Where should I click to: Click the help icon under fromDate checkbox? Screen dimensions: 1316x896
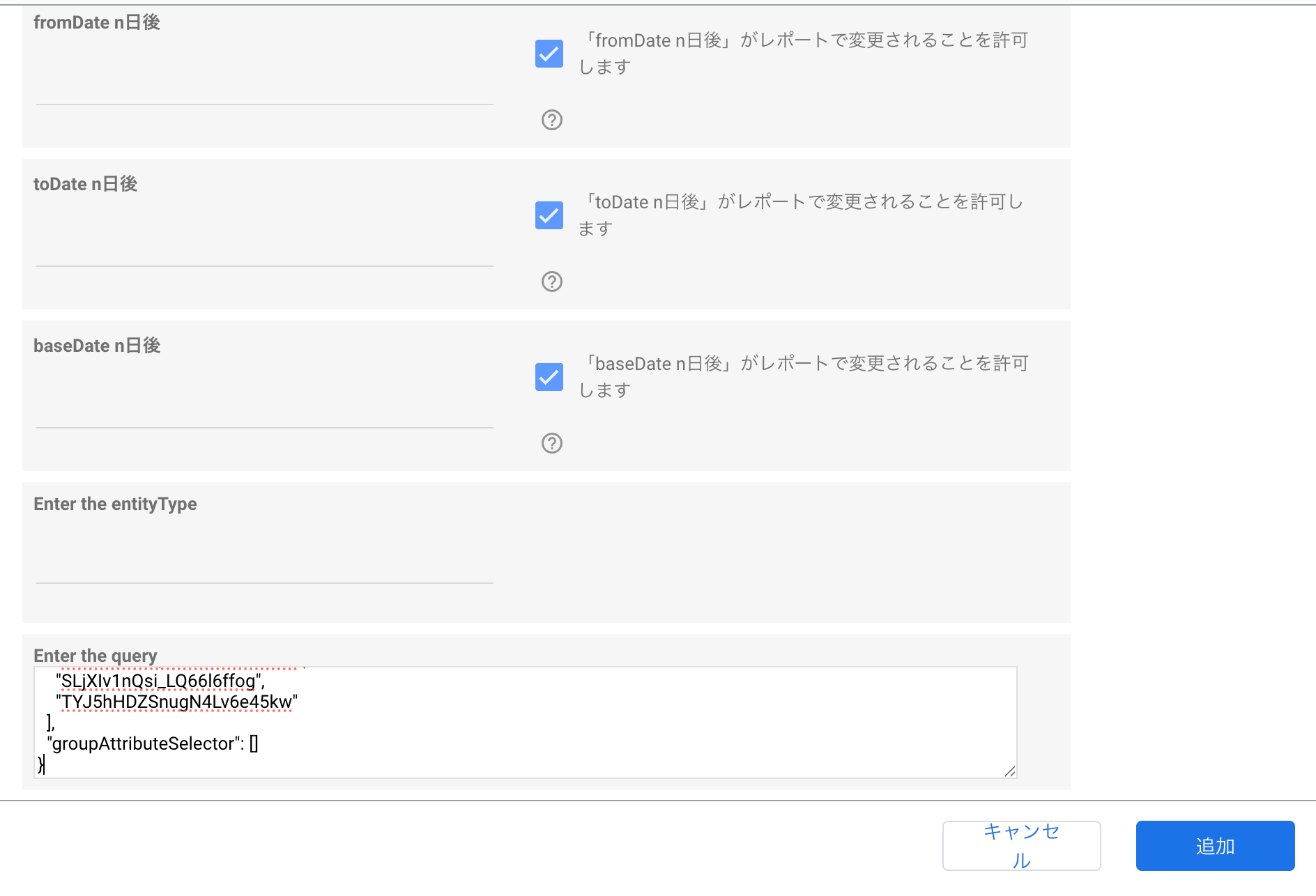551,120
